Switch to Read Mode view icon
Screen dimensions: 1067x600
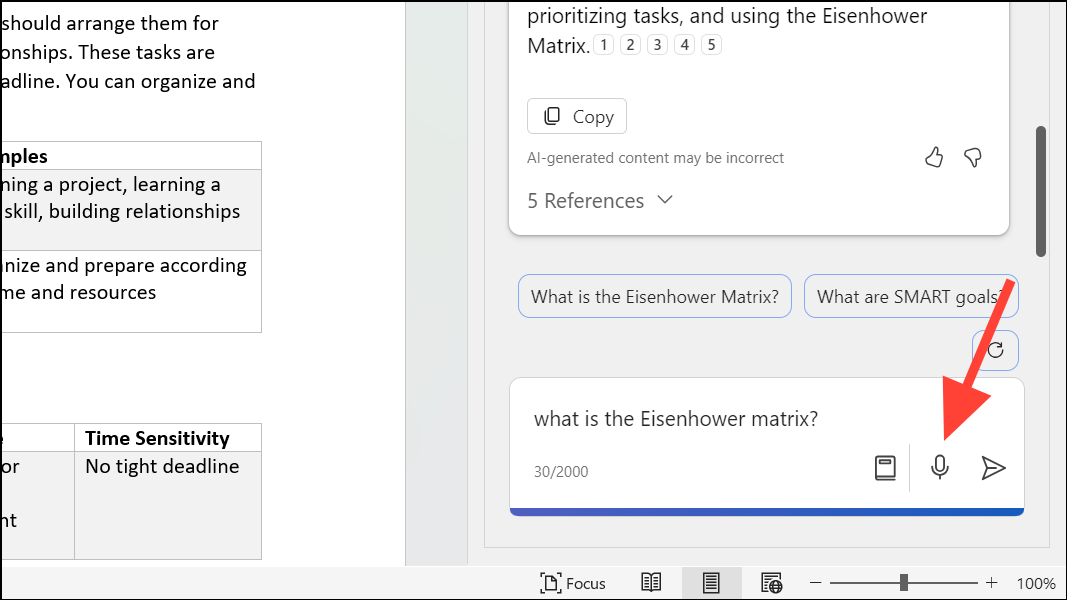click(651, 582)
